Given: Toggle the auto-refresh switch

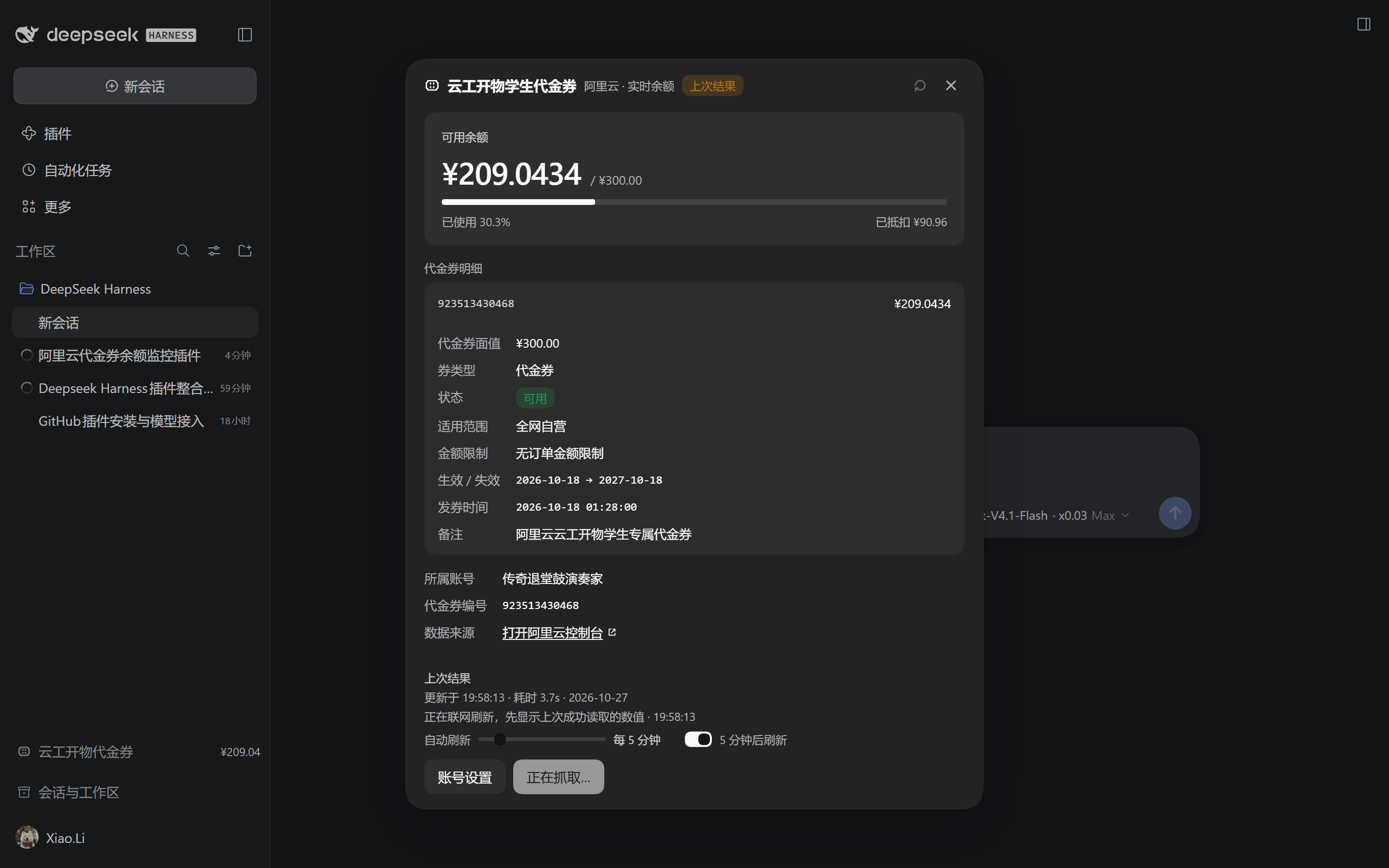Looking at the screenshot, I should coord(698,739).
